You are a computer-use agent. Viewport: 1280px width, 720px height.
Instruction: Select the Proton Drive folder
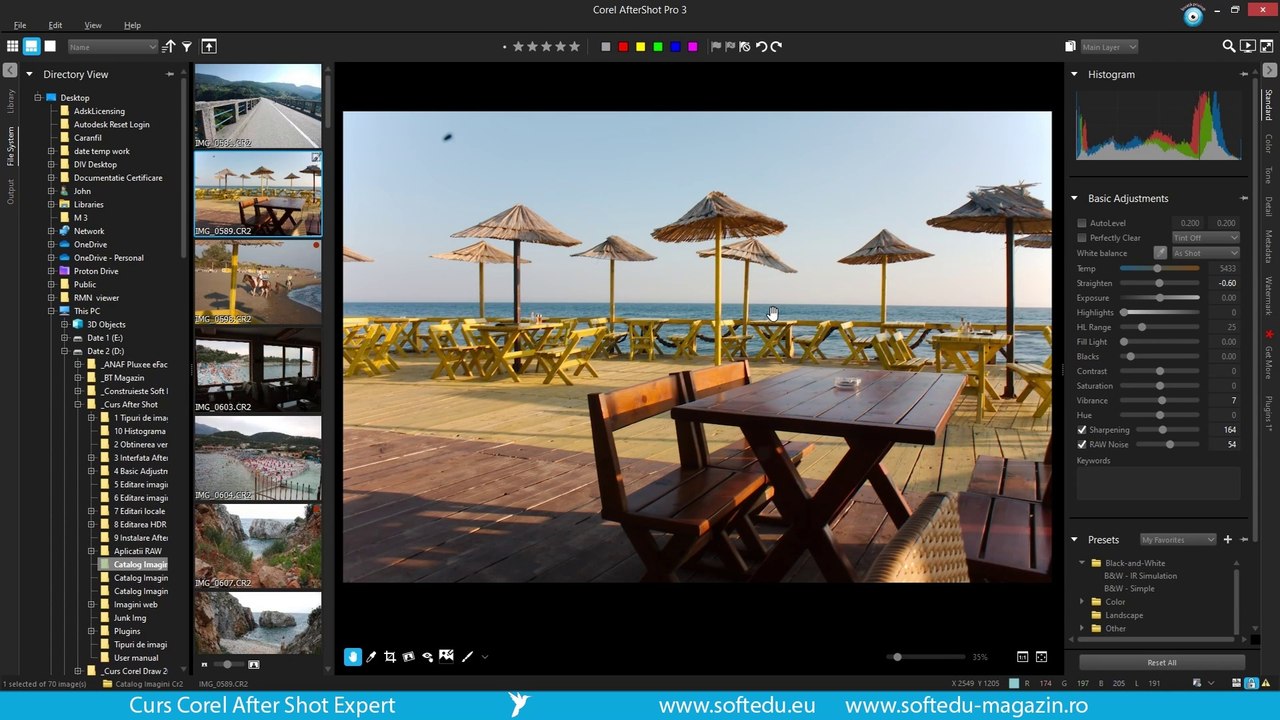[96, 271]
